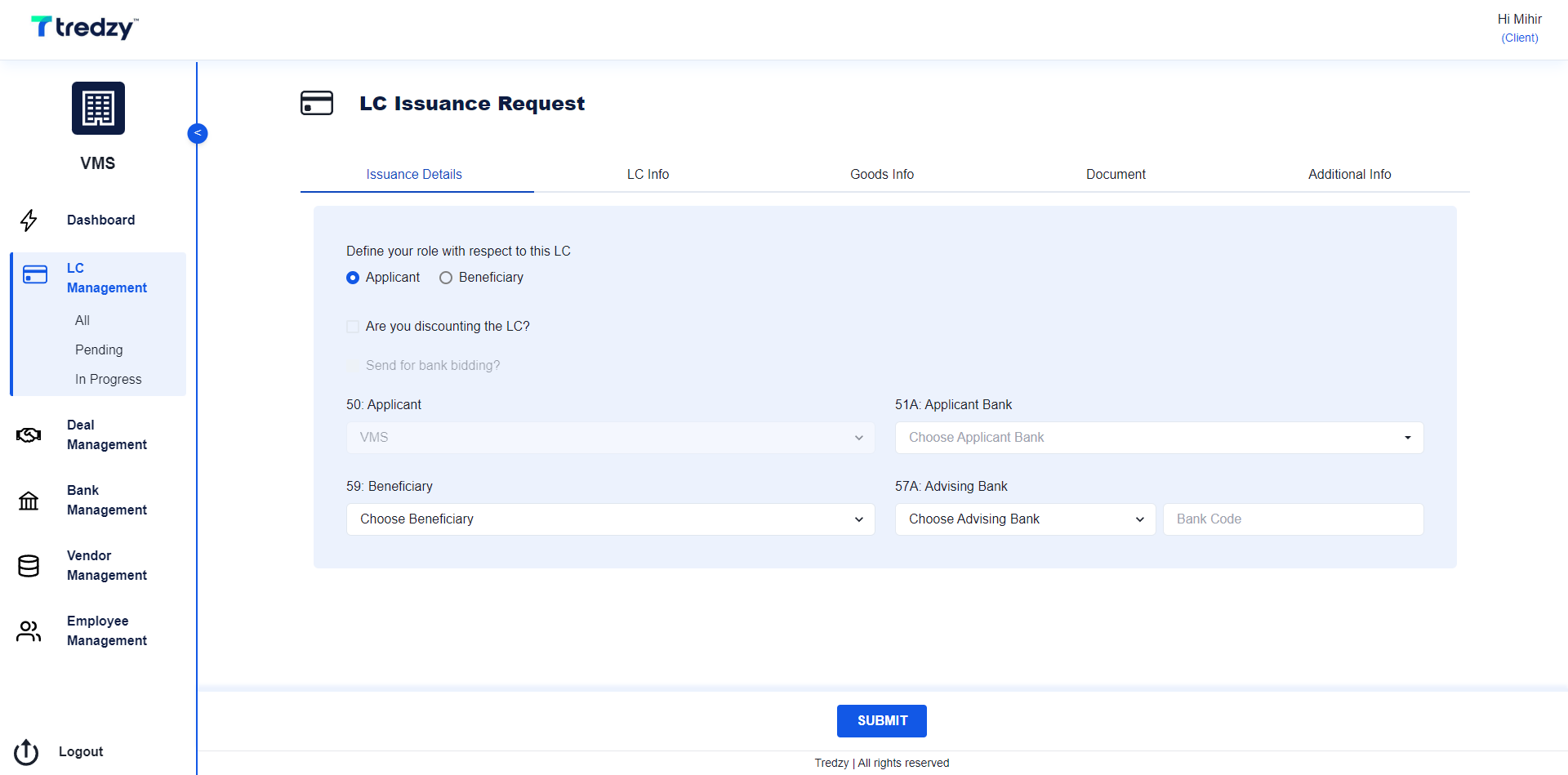Open the Choose Applicant Bank dropdown
1568x775 pixels.
tap(1160, 438)
